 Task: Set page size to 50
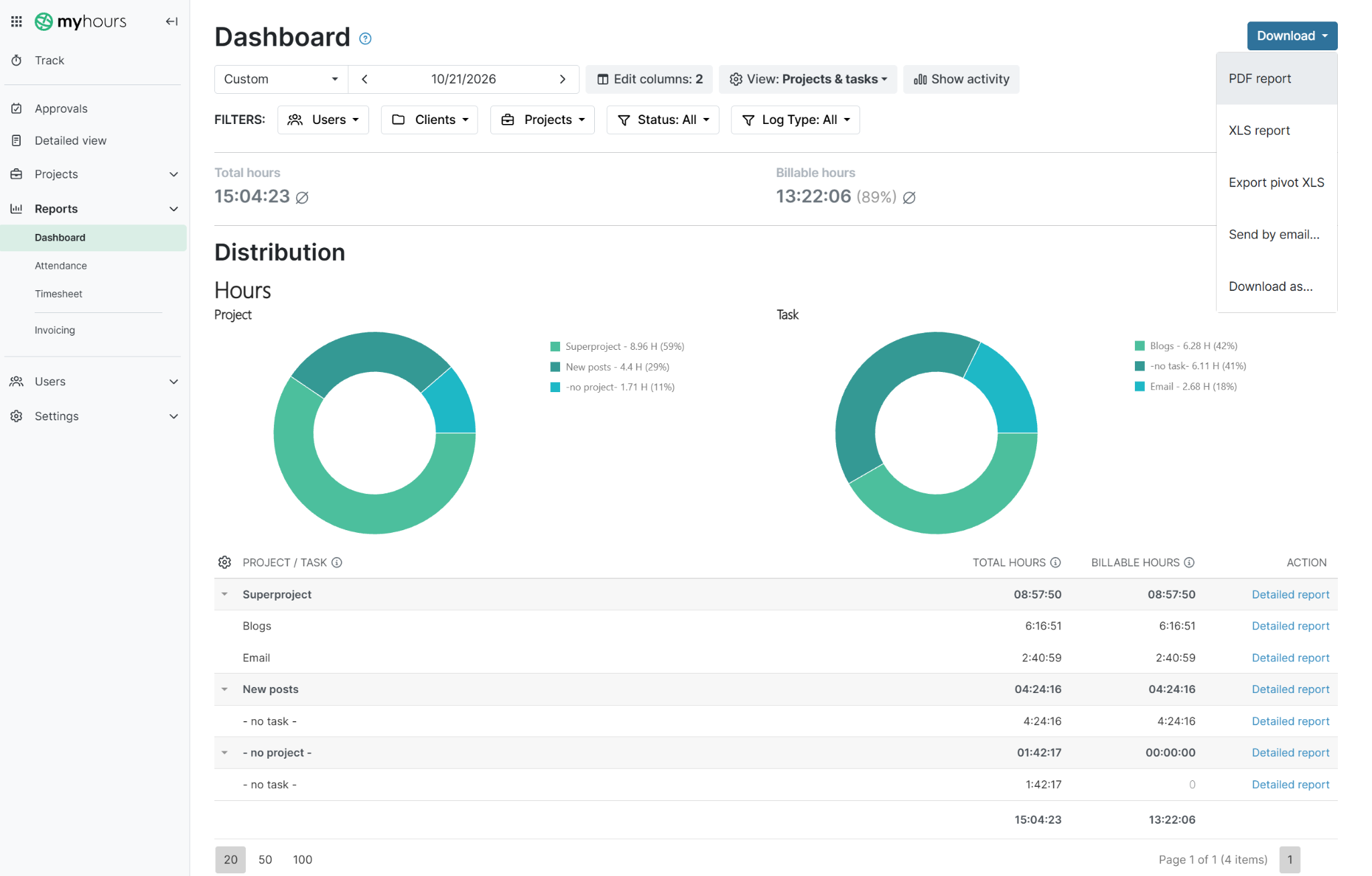point(265,860)
